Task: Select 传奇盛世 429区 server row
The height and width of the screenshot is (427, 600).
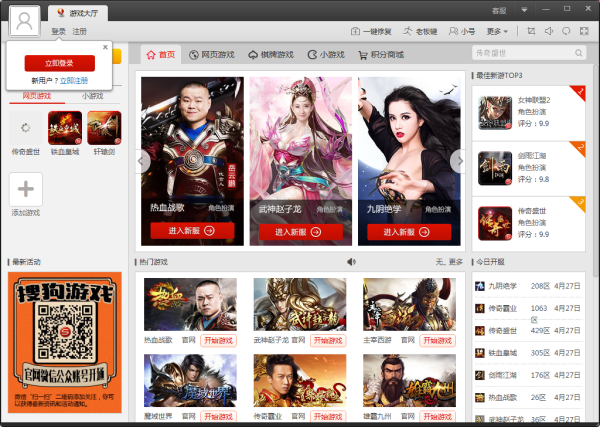Action: coord(528,331)
